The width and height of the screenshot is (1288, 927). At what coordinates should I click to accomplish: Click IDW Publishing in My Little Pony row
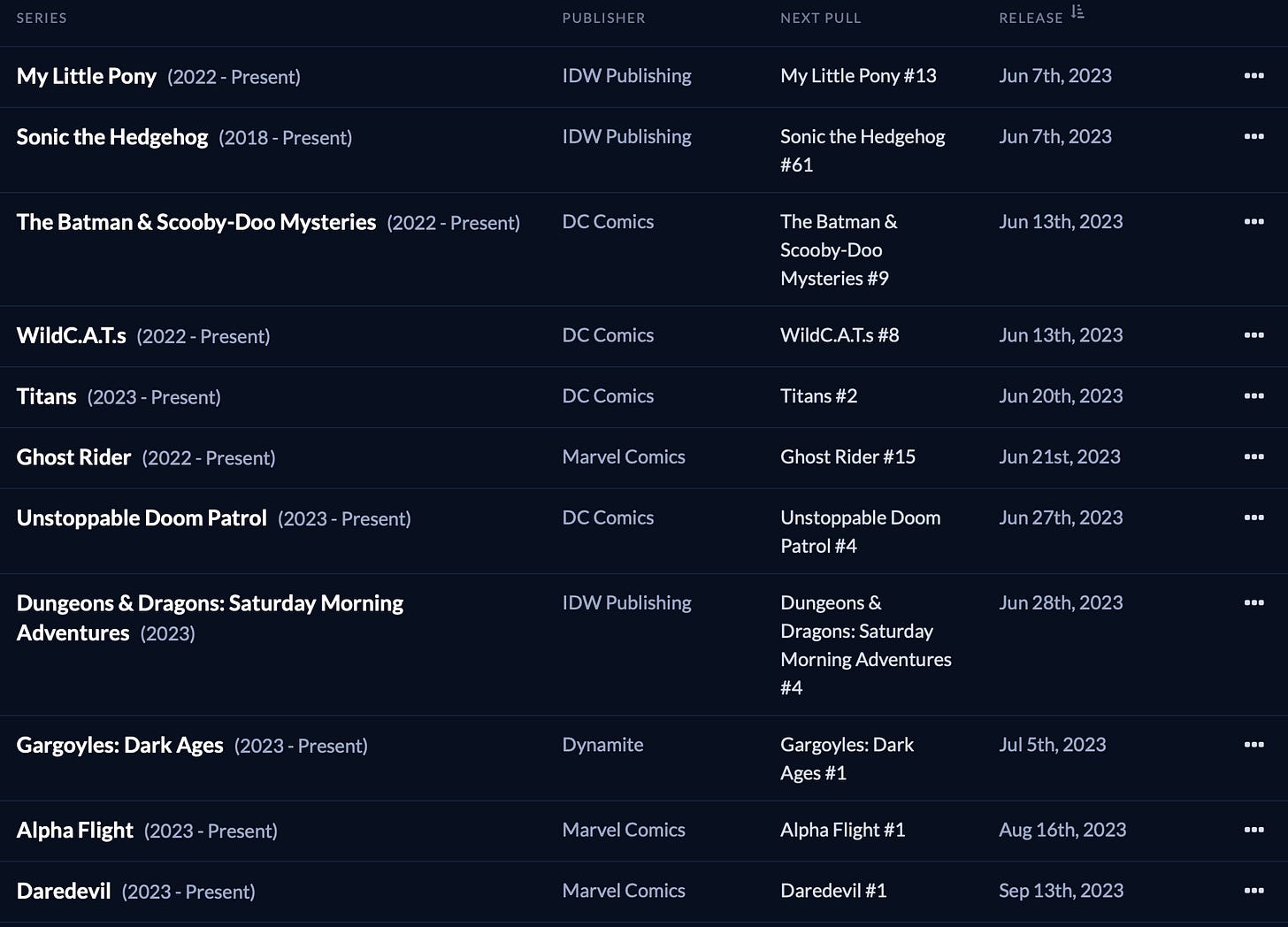(626, 76)
